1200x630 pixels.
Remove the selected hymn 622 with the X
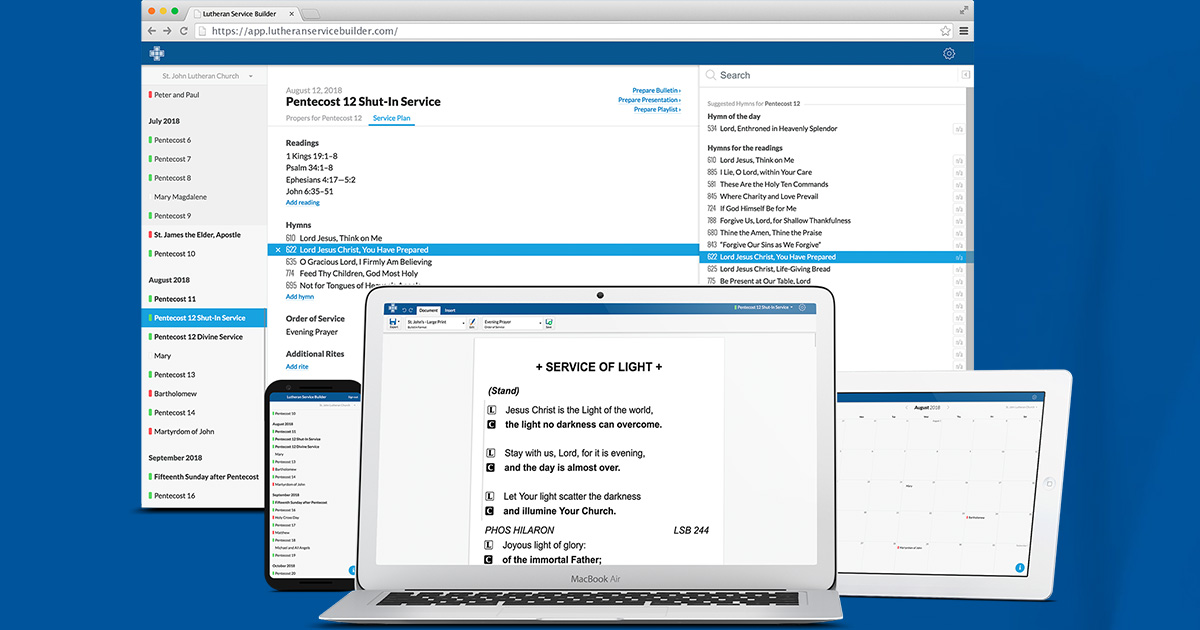(x=278, y=250)
